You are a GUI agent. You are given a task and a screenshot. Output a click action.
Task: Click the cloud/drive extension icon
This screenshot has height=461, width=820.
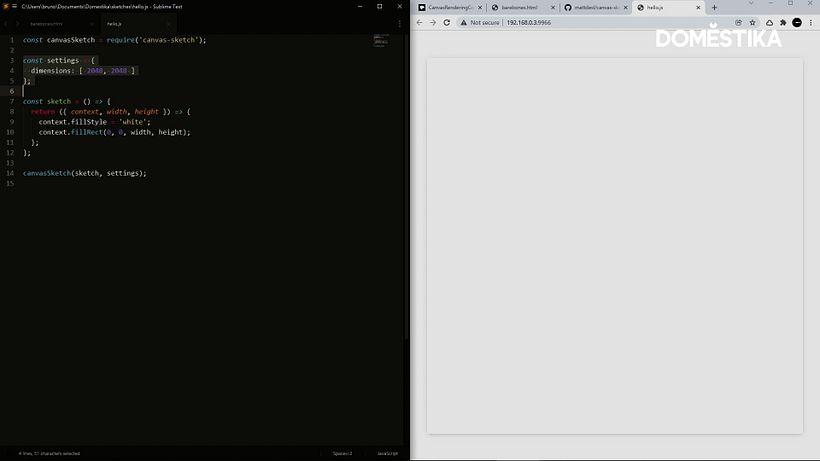click(769, 22)
